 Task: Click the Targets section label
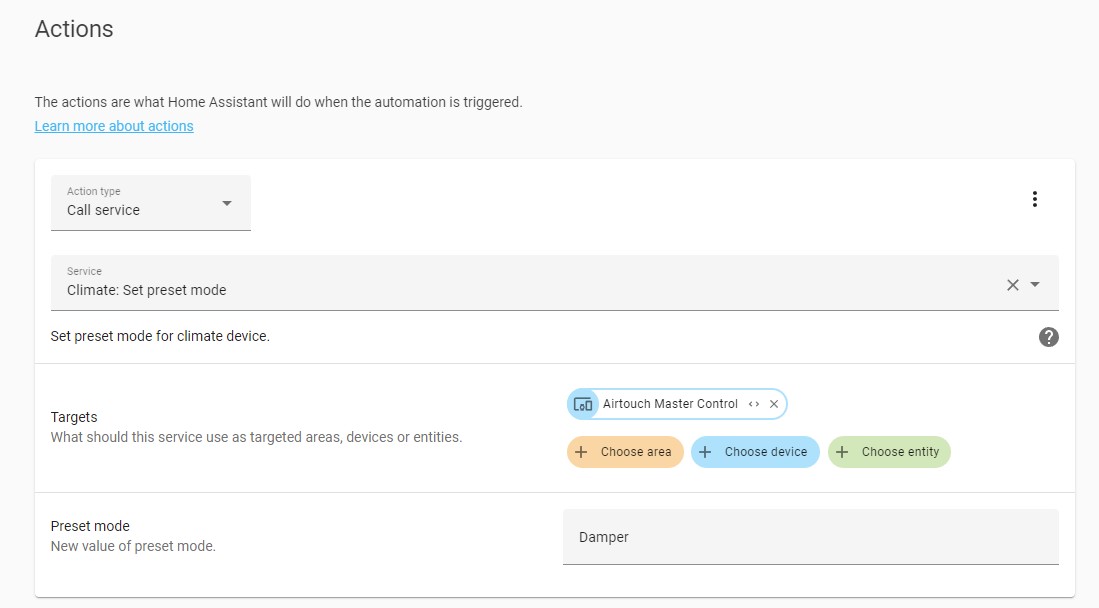pos(74,417)
